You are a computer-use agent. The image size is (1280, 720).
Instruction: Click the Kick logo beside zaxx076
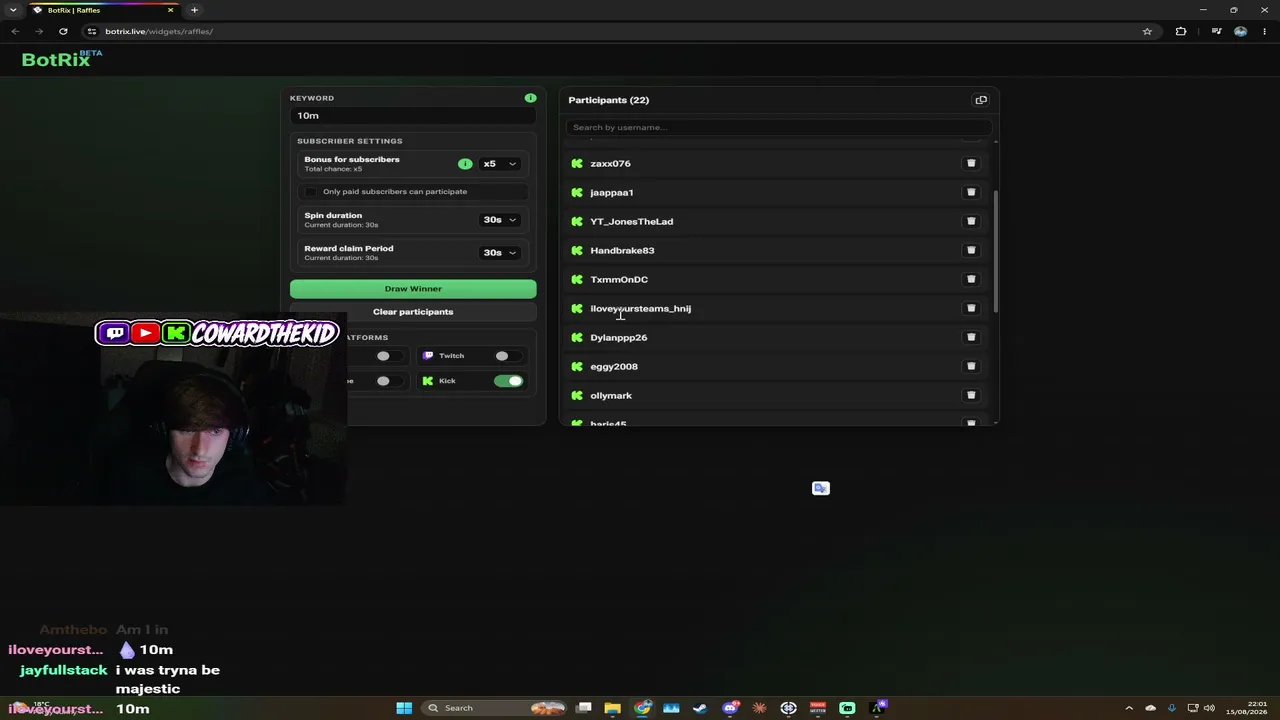point(577,163)
